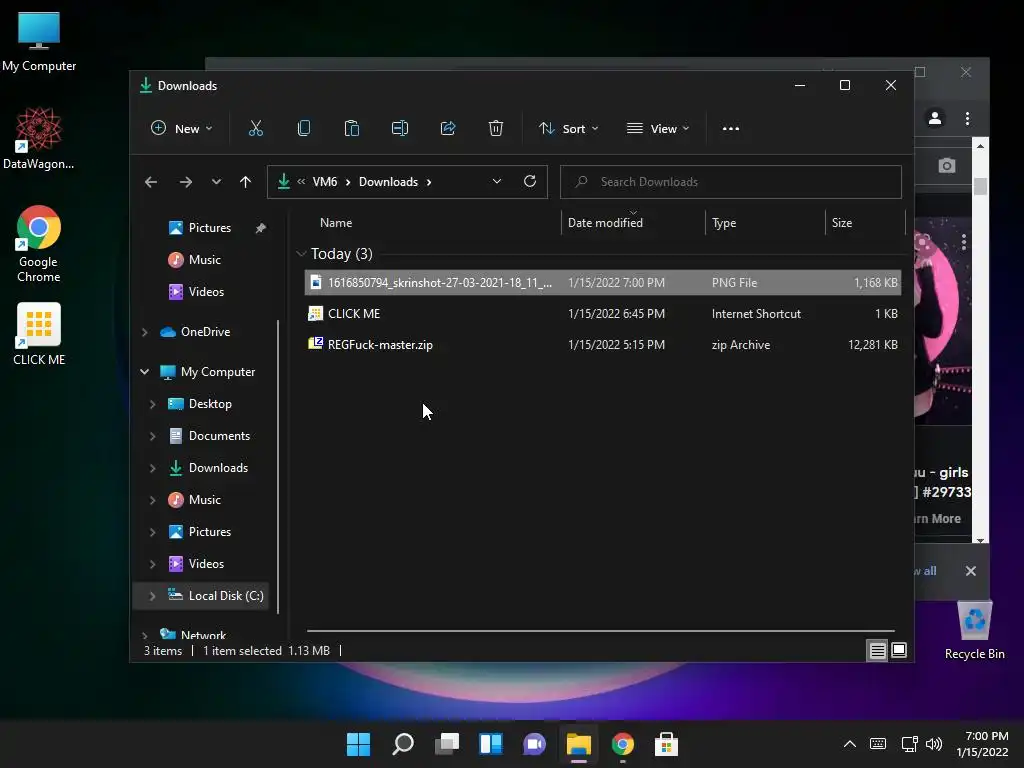Click the Cut scissors icon in toolbar
The height and width of the screenshot is (768, 1024).
tap(255, 129)
